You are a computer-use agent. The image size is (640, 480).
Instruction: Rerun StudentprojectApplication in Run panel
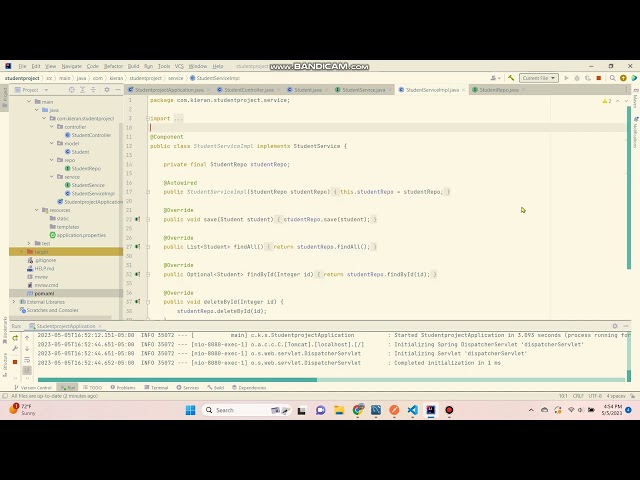[15, 338]
